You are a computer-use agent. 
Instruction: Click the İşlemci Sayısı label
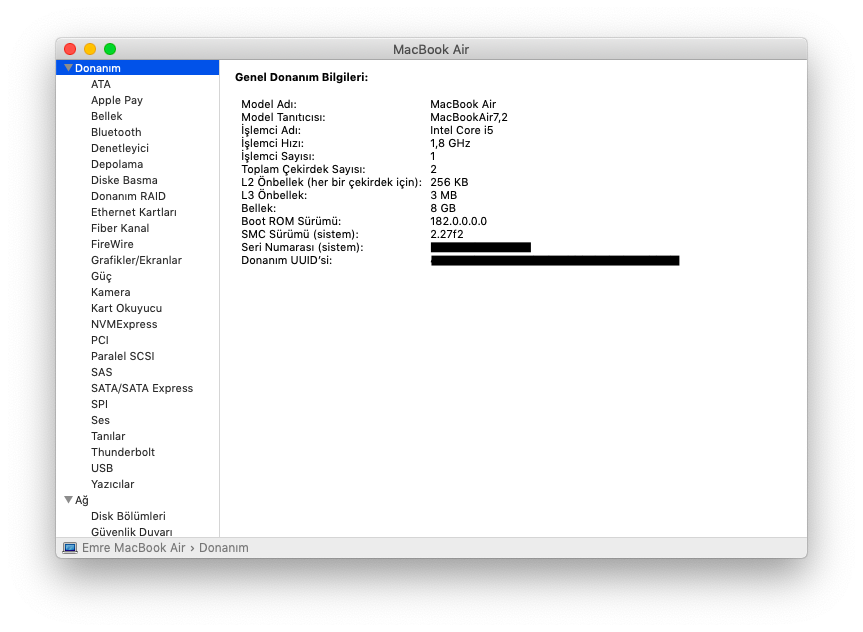pyautogui.click(x=278, y=156)
